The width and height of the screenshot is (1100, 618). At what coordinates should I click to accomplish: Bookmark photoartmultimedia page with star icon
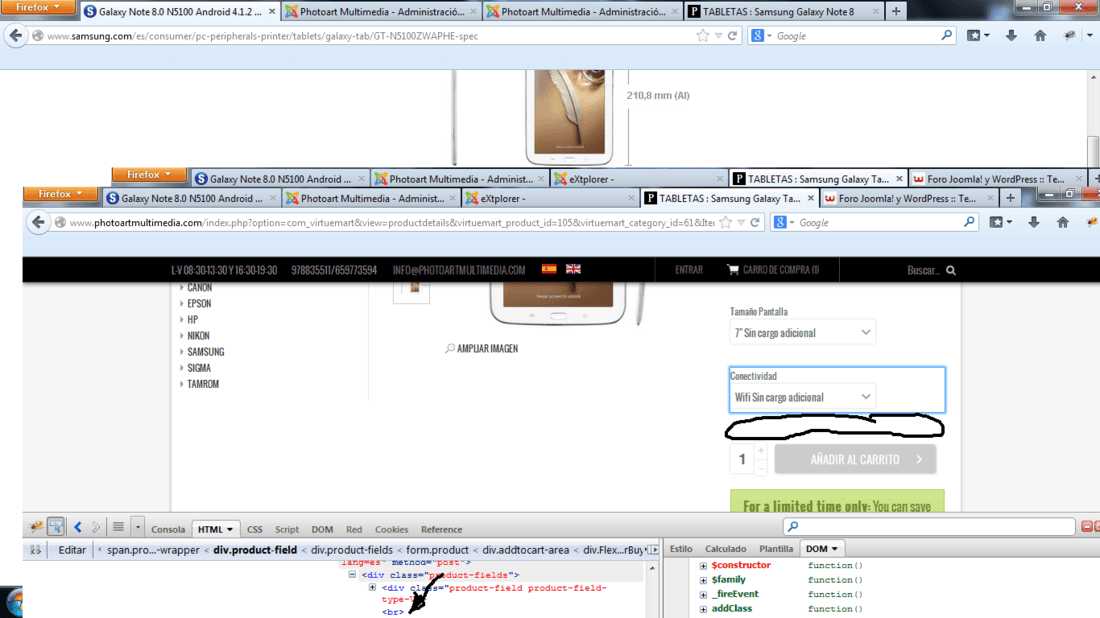[725, 222]
